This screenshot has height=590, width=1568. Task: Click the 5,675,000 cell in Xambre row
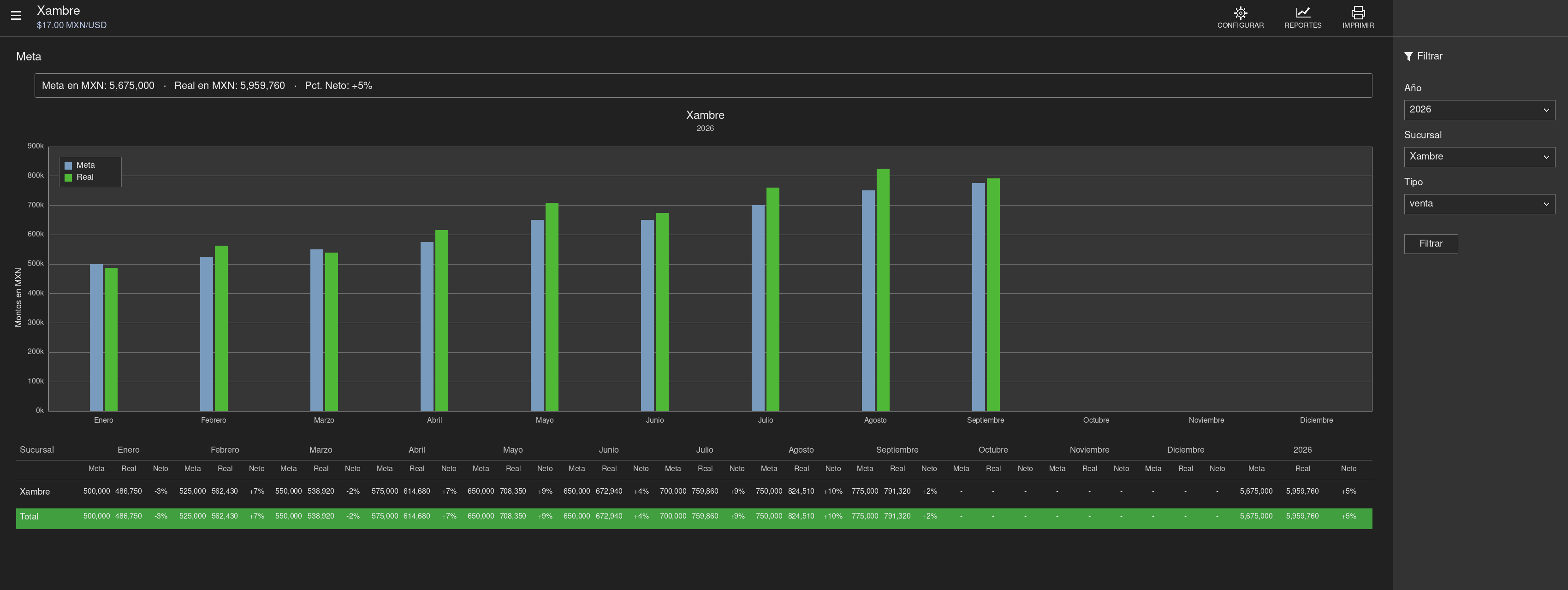[1256, 491]
